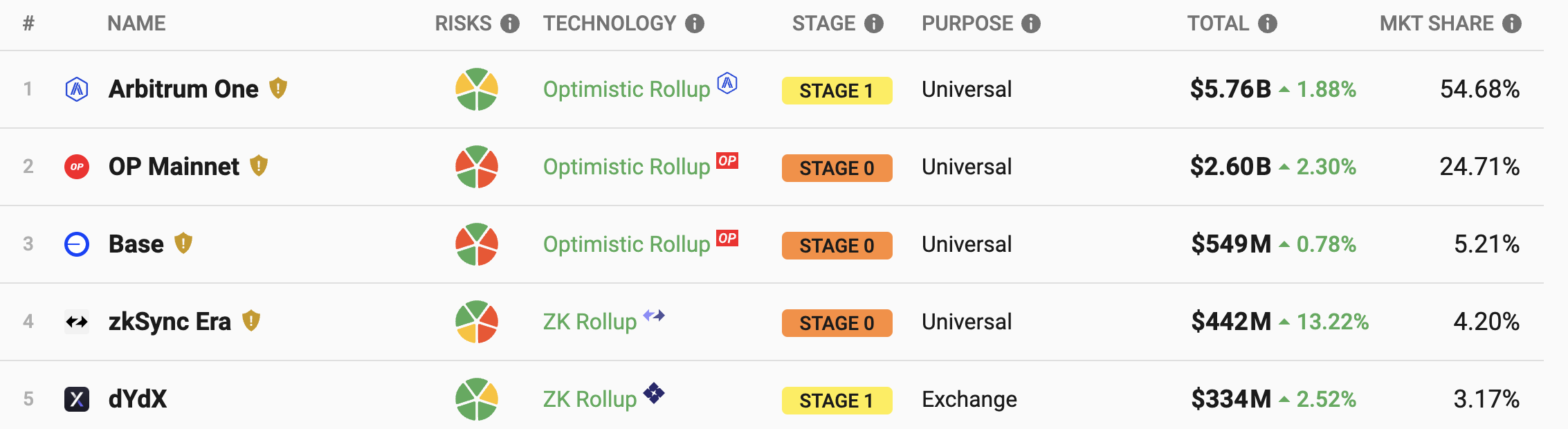The width and height of the screenshot is (1568, 429).
Task: Click the OP Mainnet red logo icon
Action: pos(77,167)
